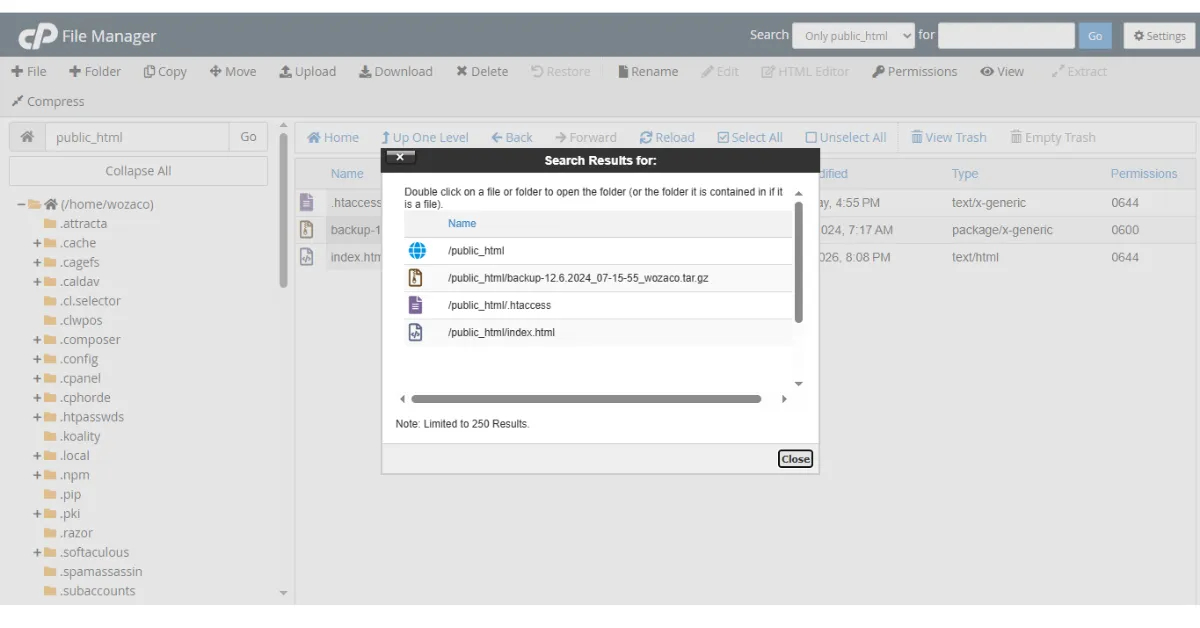1200x628 pixels.
Task: Sort by Type column header
Action: pos(965,173)
